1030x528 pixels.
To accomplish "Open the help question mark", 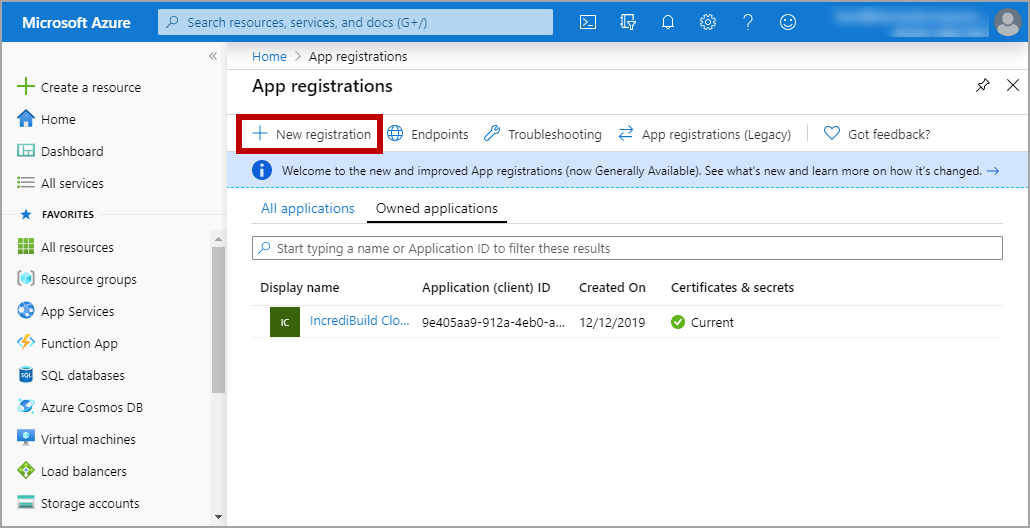I will pyautogui.click(x=748, y=22).
